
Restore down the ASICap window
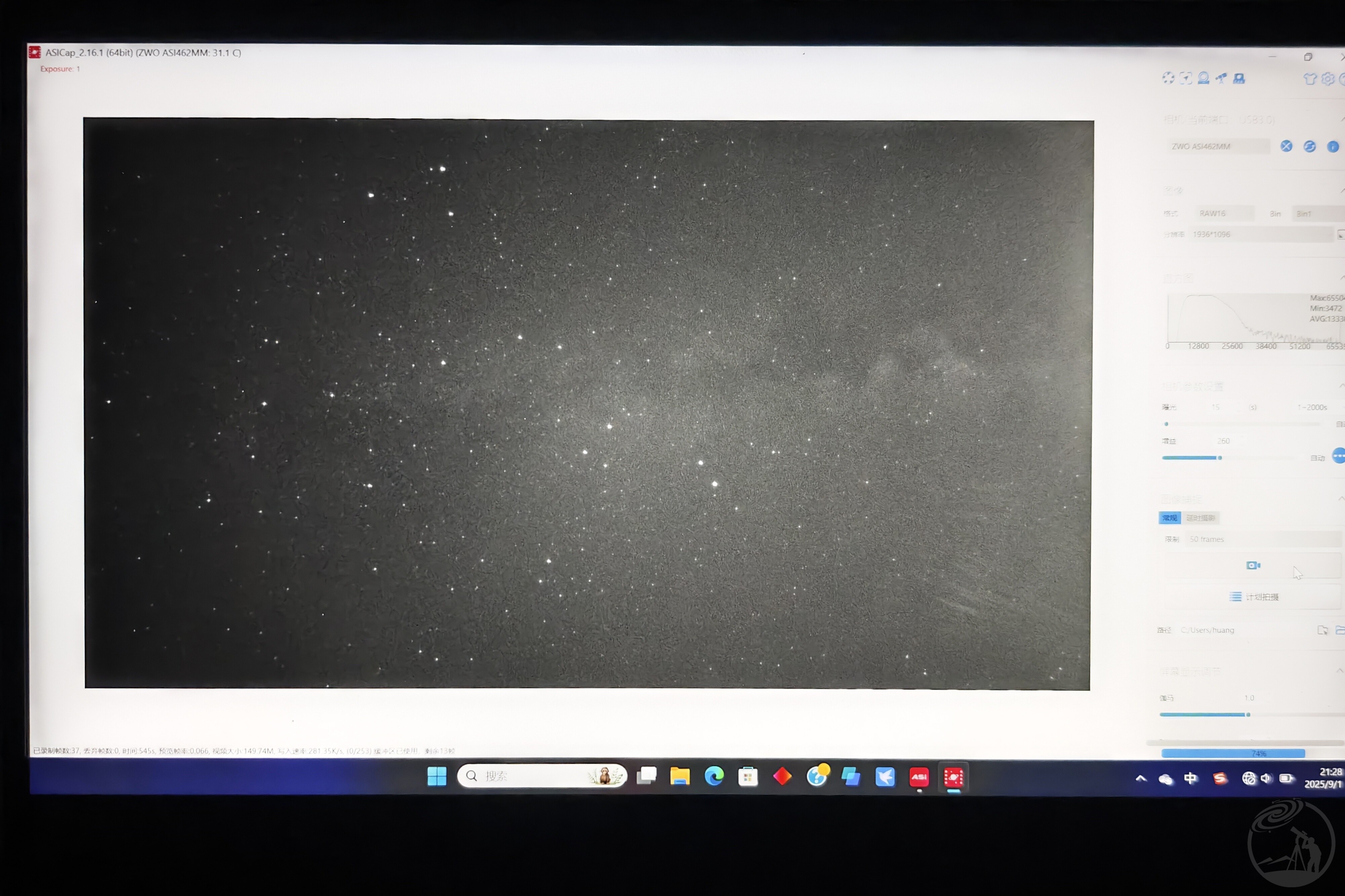1308,56
